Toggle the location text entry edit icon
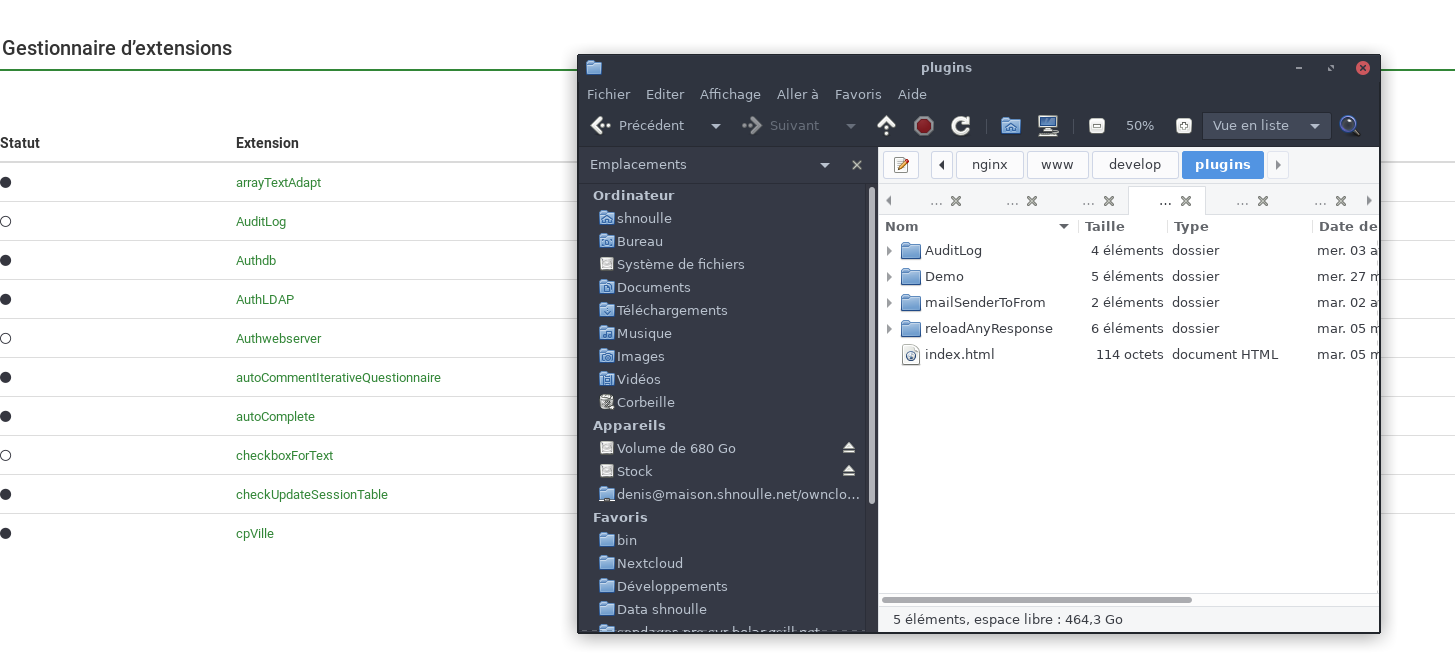Viewport: 1455px width, 662px height. pyautogui.click(x=900, y=165)
